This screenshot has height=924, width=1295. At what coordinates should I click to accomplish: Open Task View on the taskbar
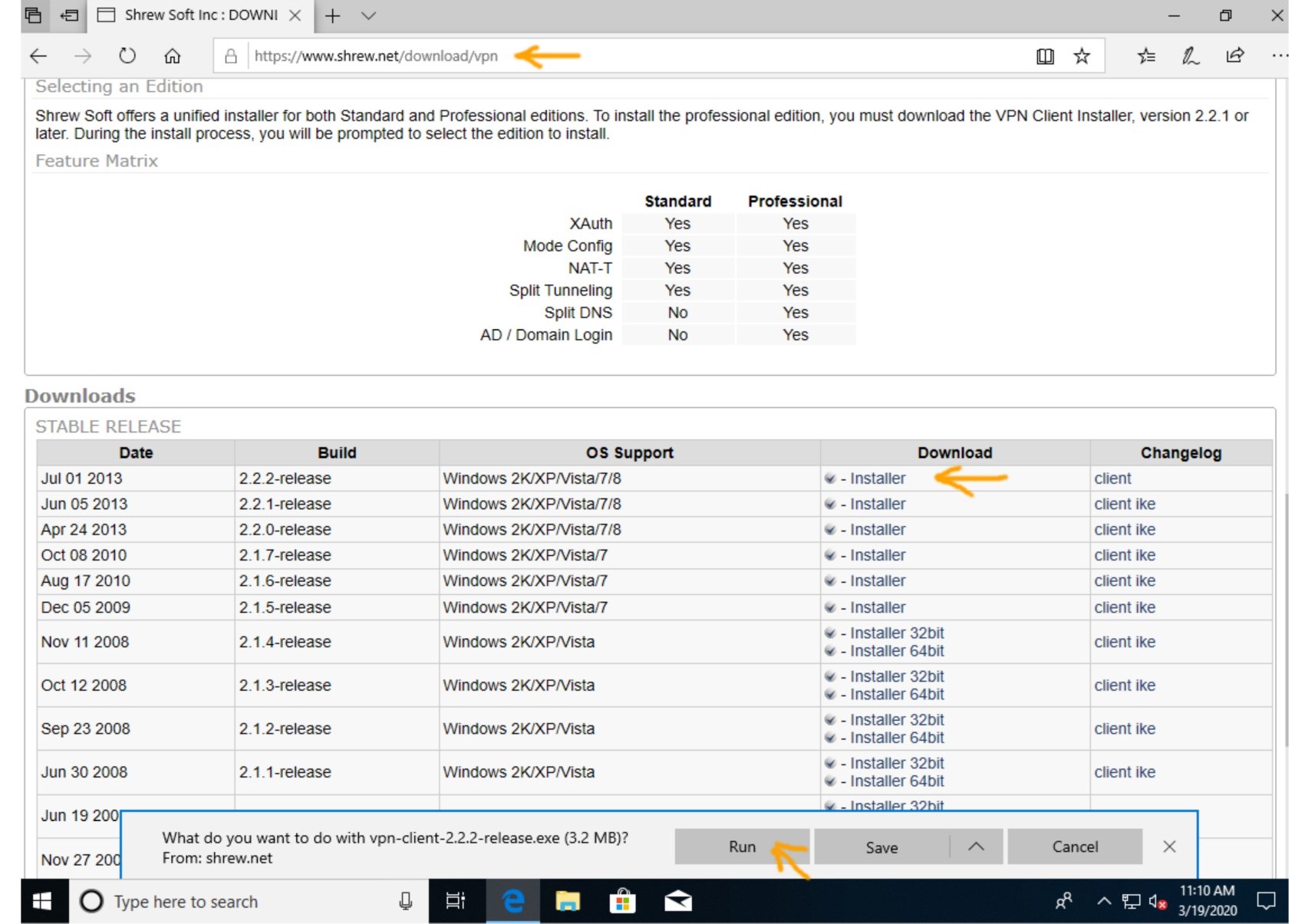coord(456,902)
